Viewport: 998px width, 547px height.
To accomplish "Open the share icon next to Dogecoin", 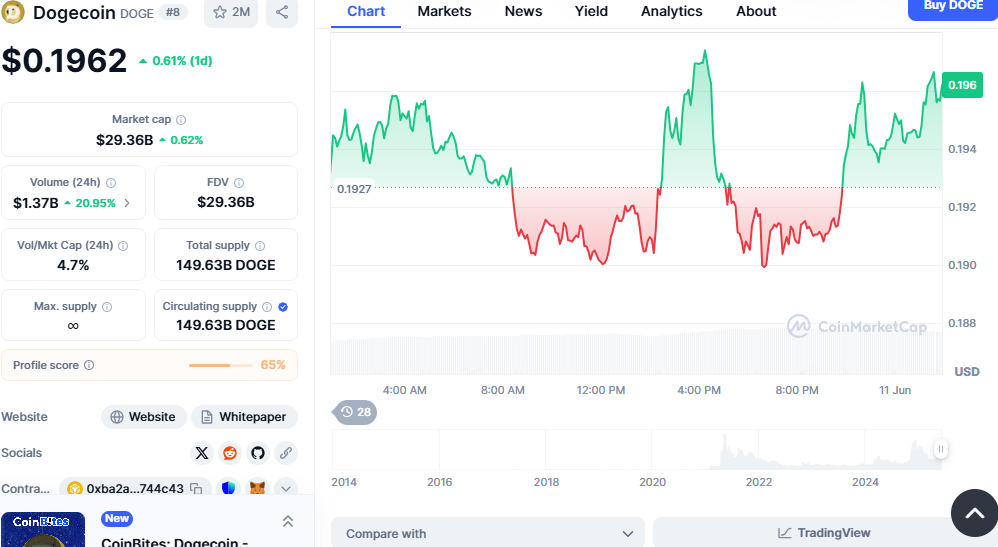I will (282, 12).
